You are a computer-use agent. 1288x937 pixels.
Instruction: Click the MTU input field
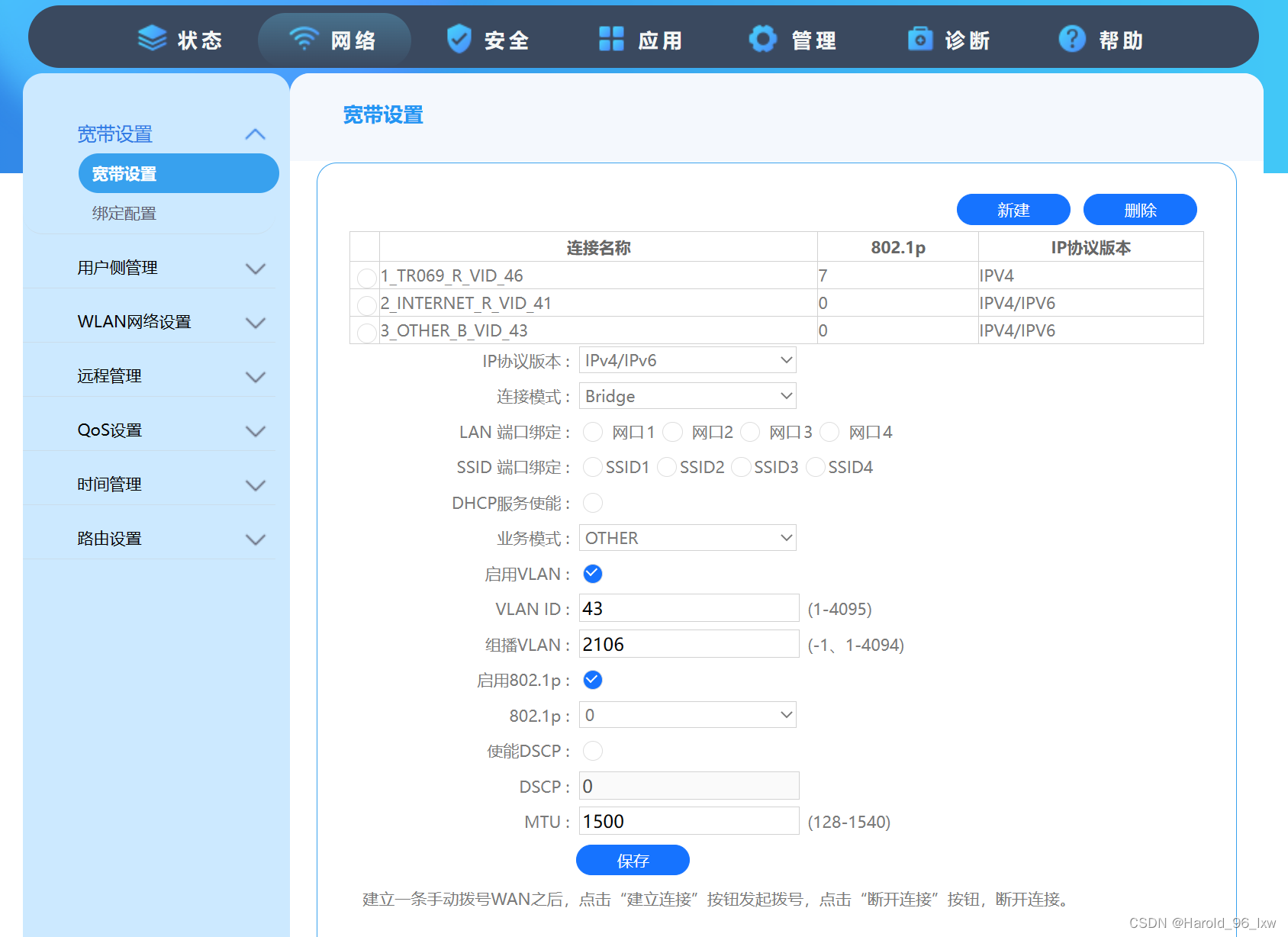(689, 821)
